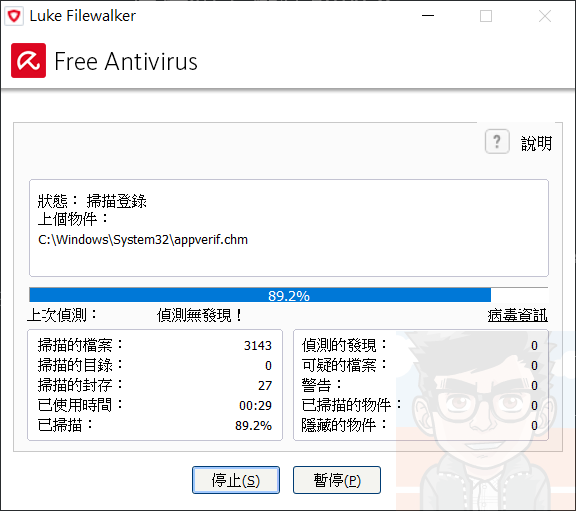Click the Free Antivirus title text
The height and width of the screenshot is (511, 576).
click(126, 61)
